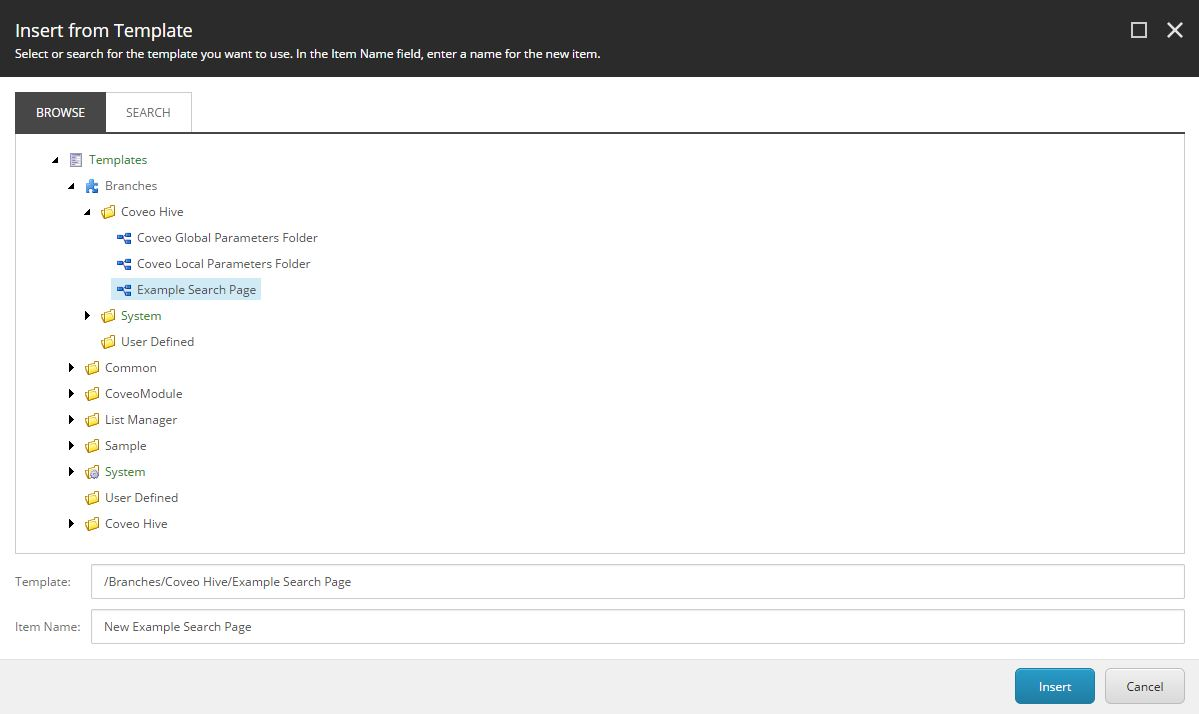Click inside the Item Name field
Screen dimensions: 1199x714
(400, 626)
